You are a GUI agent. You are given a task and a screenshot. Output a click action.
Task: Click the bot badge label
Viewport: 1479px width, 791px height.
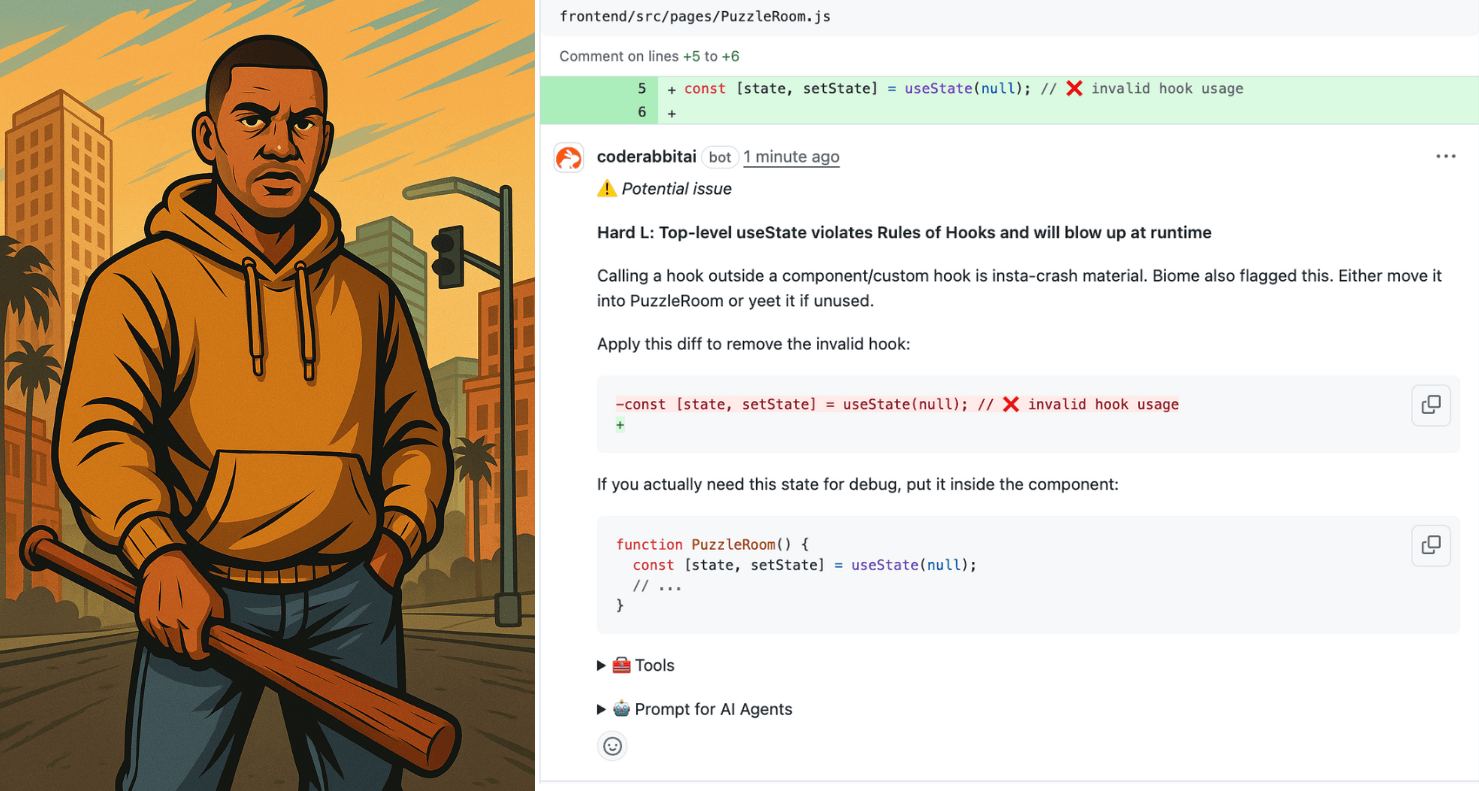click(x=720, y=157)
